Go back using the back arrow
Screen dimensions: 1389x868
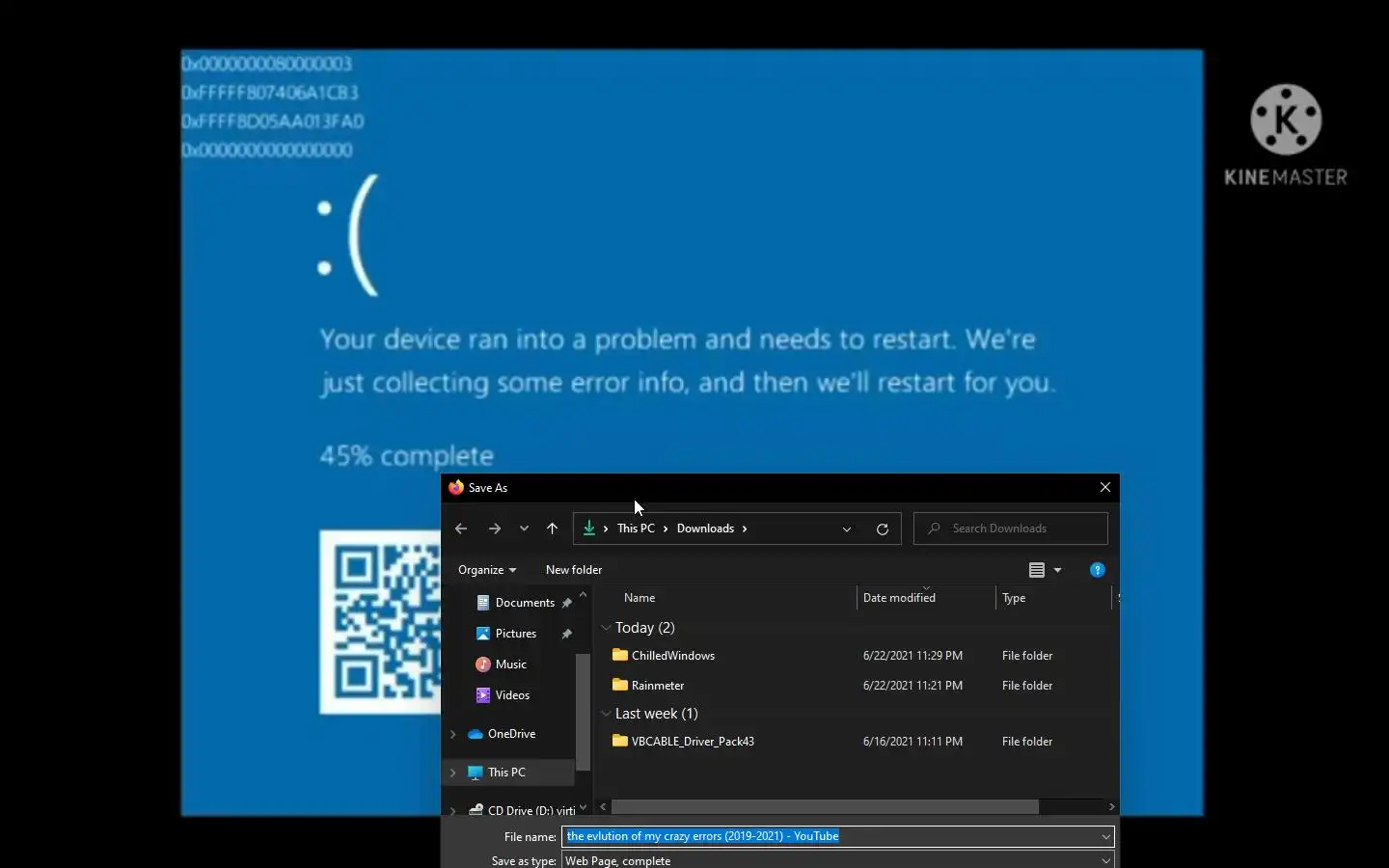[461, 529]
